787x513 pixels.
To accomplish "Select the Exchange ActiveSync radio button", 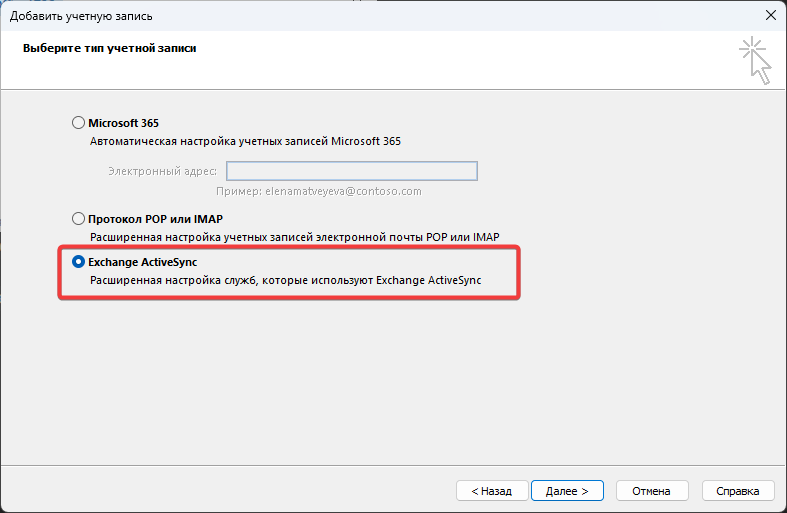I will (79, 262).
